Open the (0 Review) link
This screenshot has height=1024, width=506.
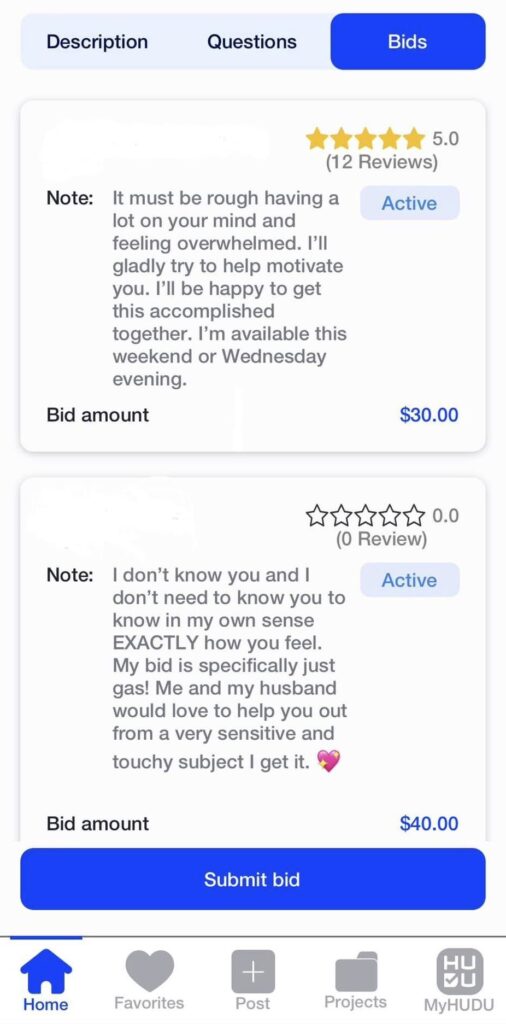click(381, 539)
